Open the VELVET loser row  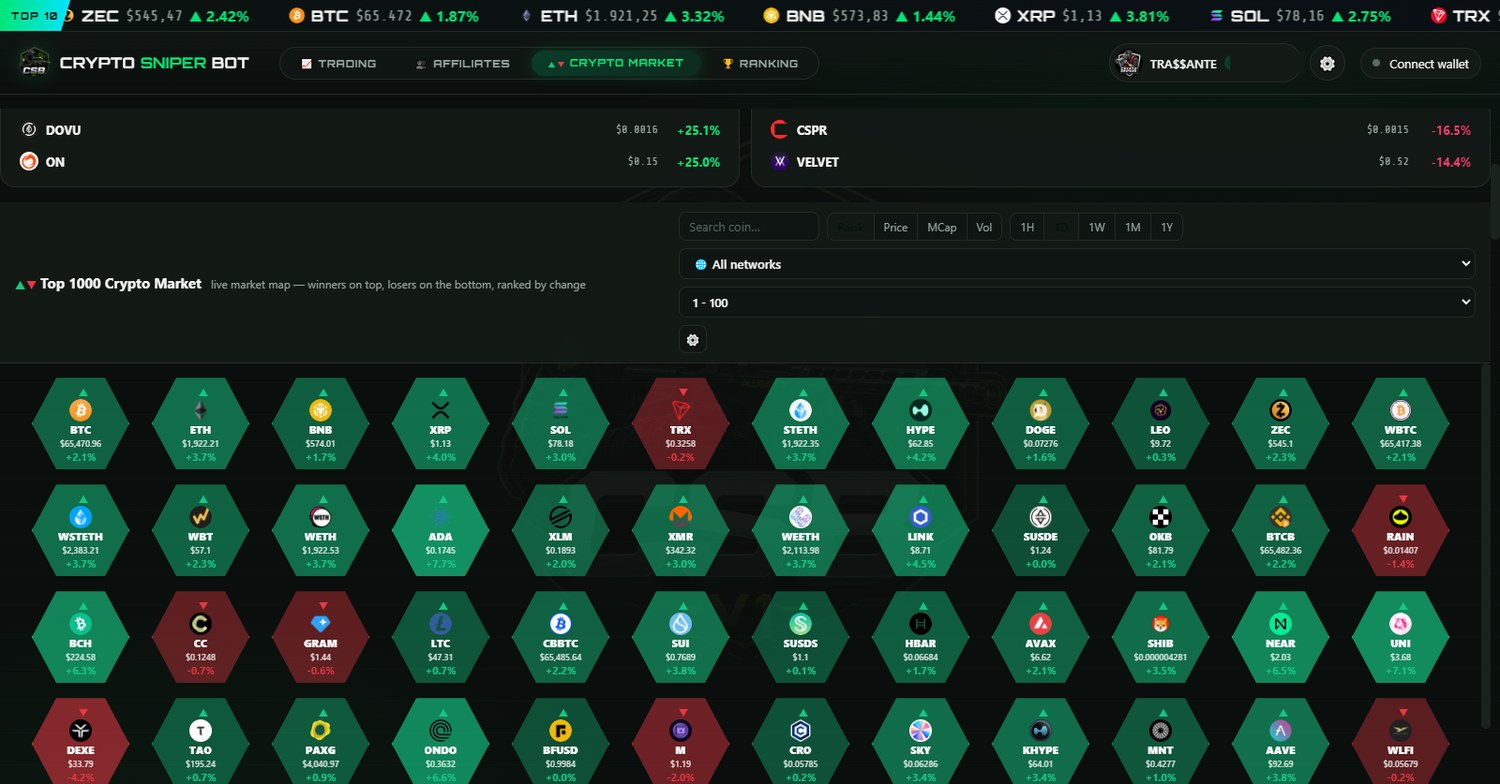[1120, 162]
